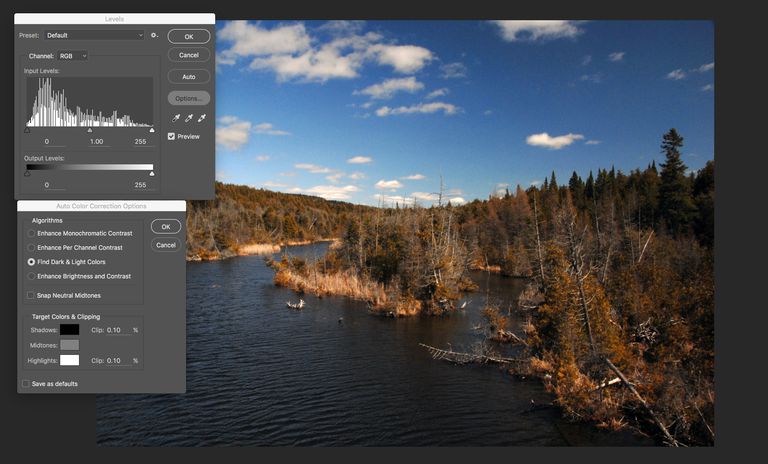Open the Preset dropdown

[95, 35]
